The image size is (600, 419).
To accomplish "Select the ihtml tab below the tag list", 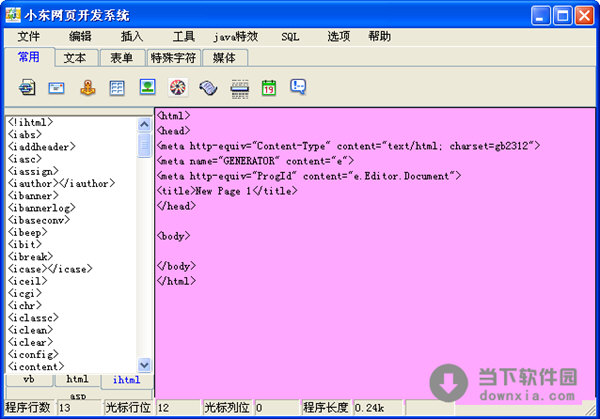I will (127, 380).
